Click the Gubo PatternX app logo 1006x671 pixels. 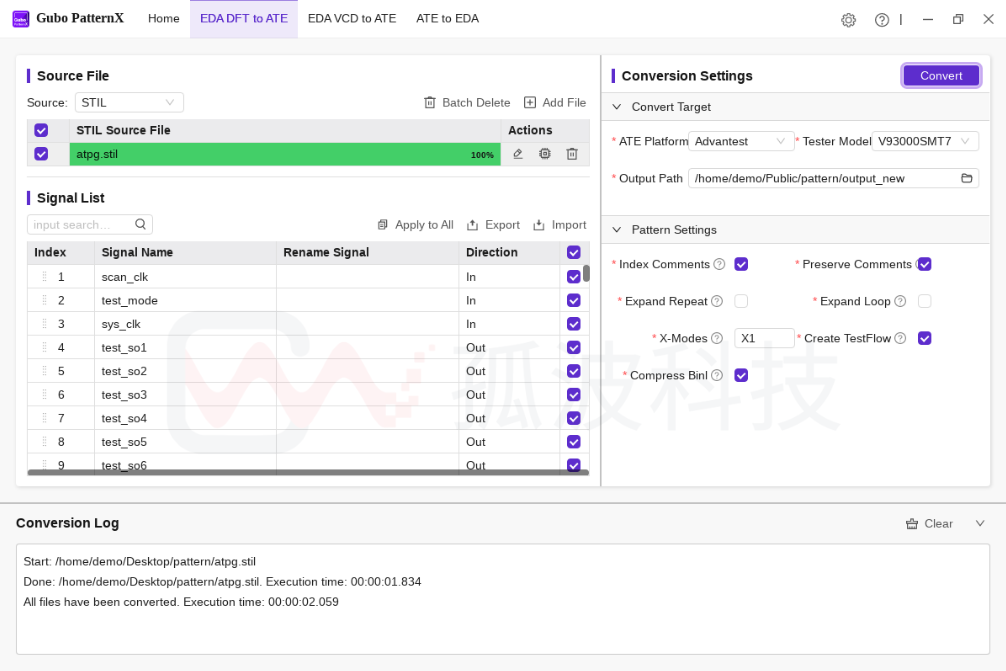[x=21, y=19]
